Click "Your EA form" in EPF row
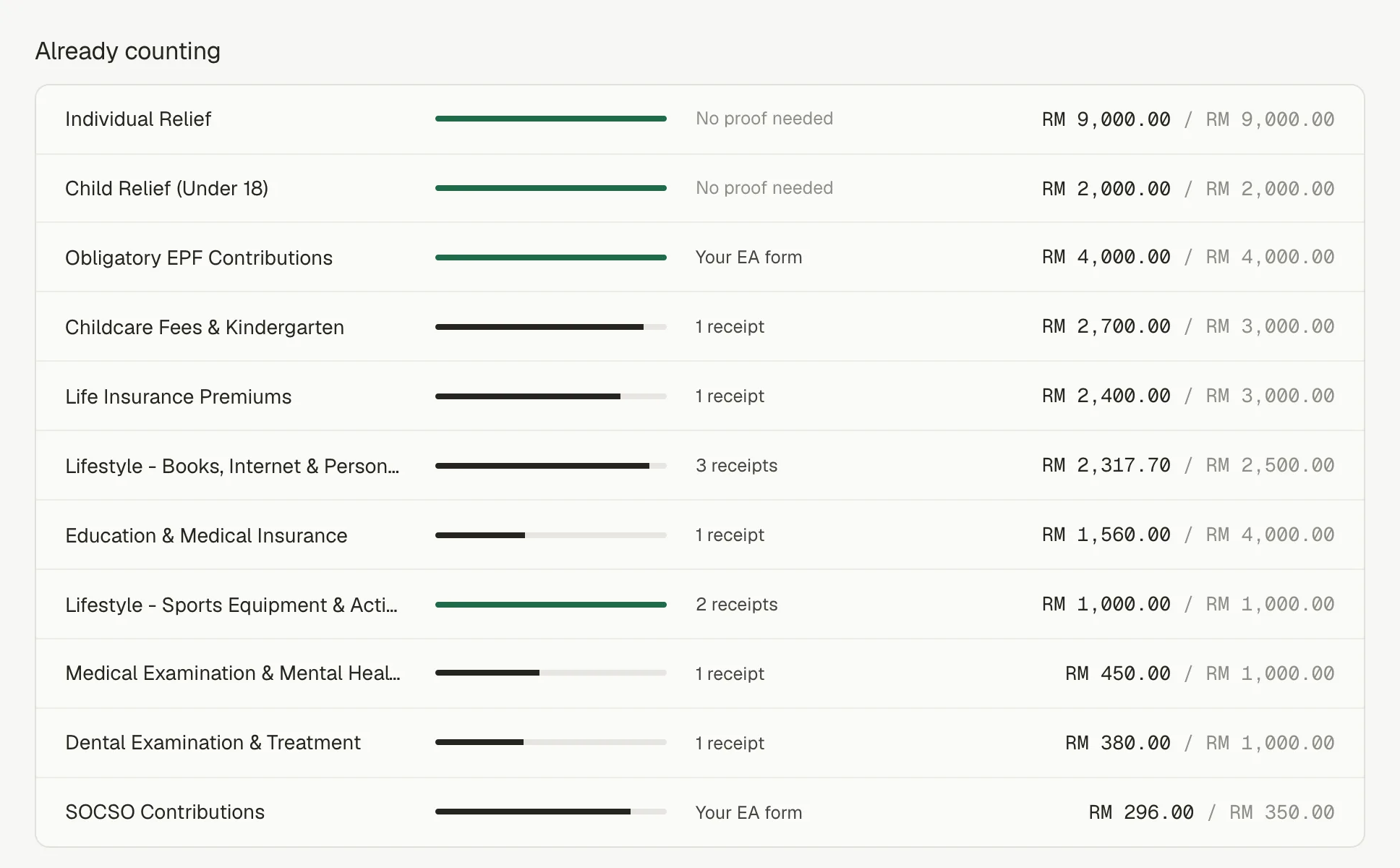Image resolution: width=1400 pixels, height=868 pixels. click(748, 258)
